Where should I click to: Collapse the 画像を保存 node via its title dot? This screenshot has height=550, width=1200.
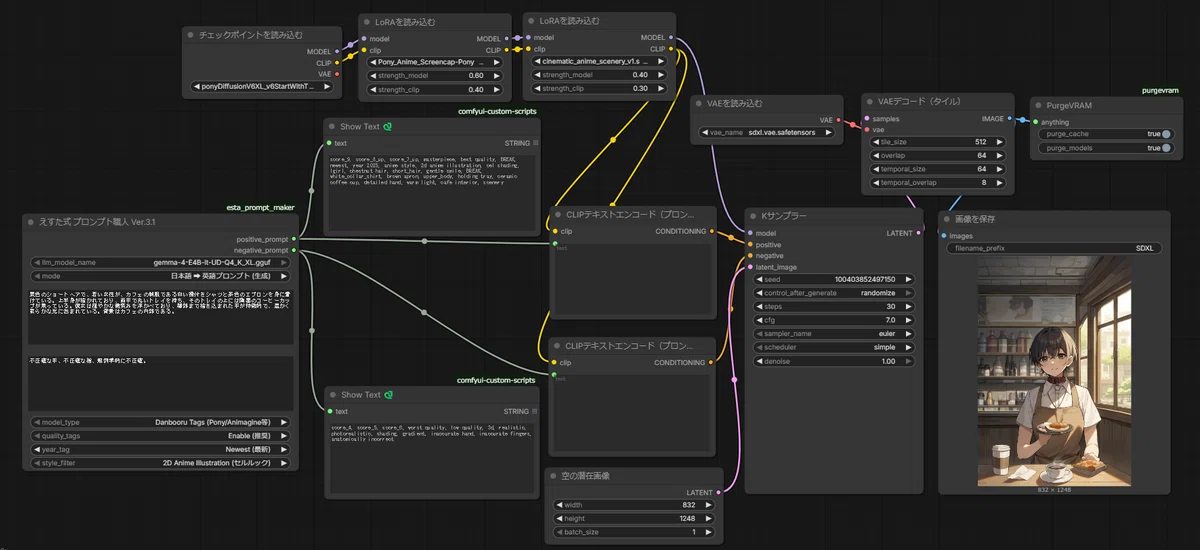(947, 219)
